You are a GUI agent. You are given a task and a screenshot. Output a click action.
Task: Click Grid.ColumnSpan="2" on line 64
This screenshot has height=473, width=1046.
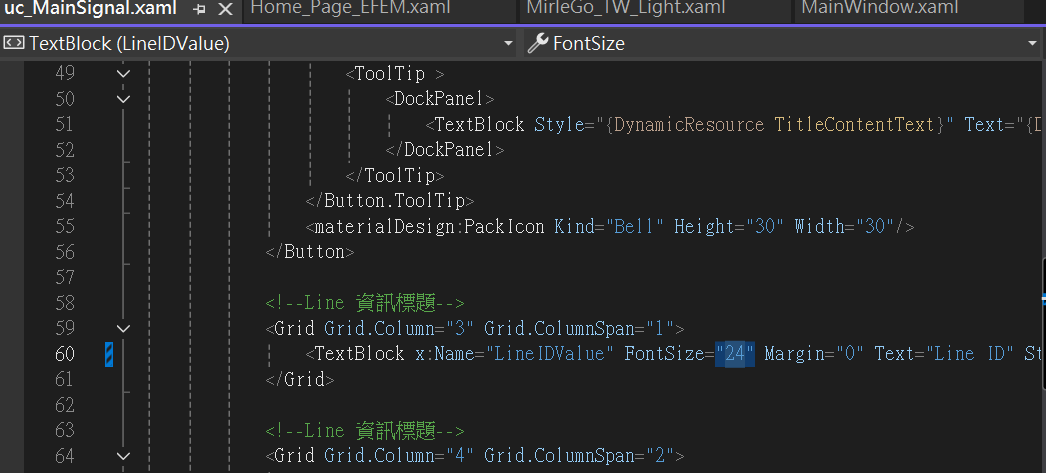click(580, 456)
